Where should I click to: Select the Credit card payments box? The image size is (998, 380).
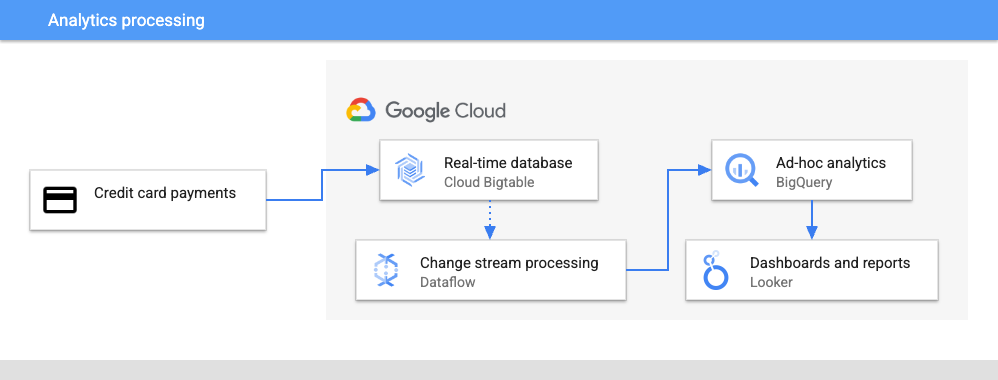pos(148,200)
